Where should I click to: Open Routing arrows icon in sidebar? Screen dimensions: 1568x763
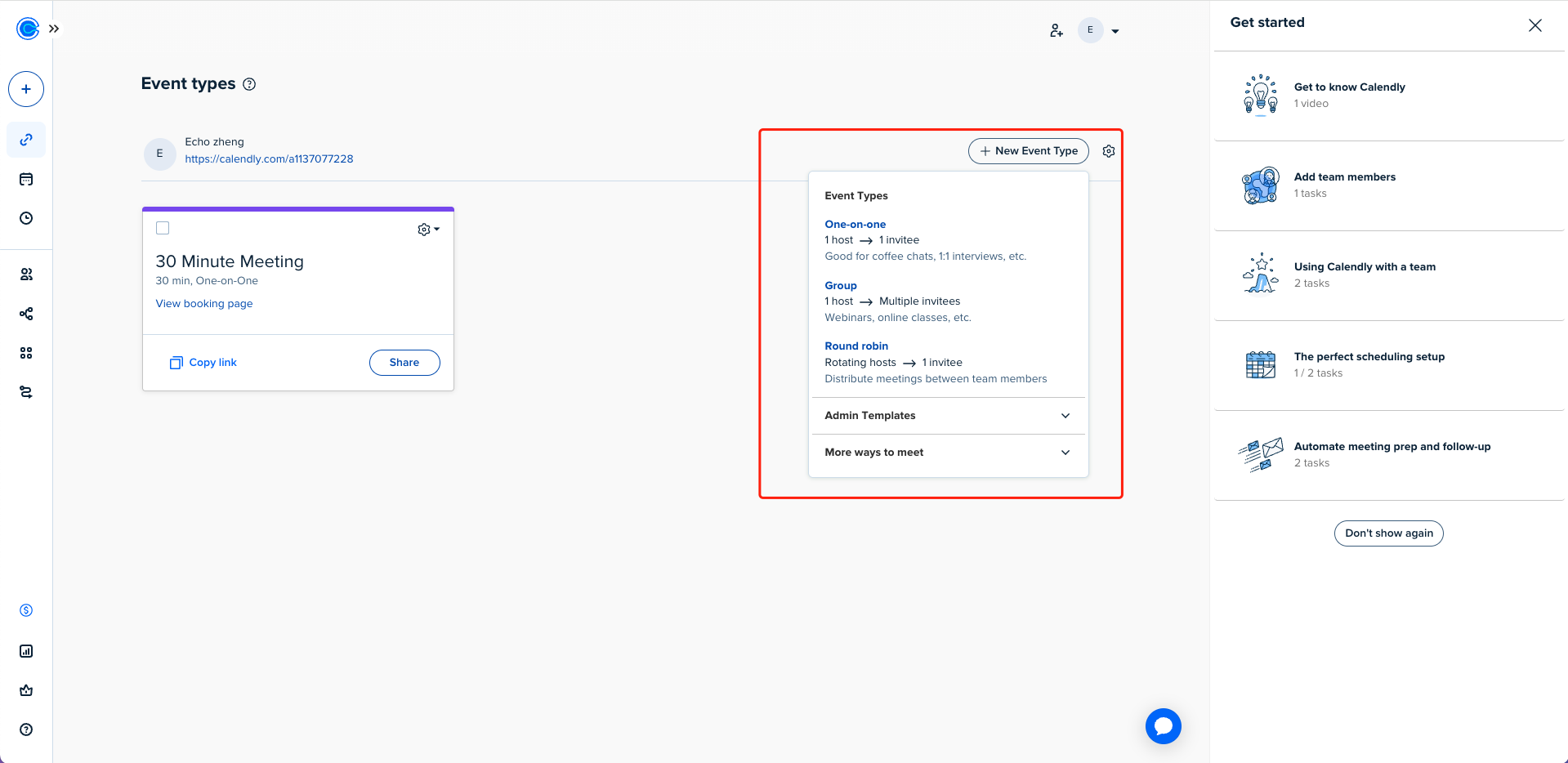(26, 392)
